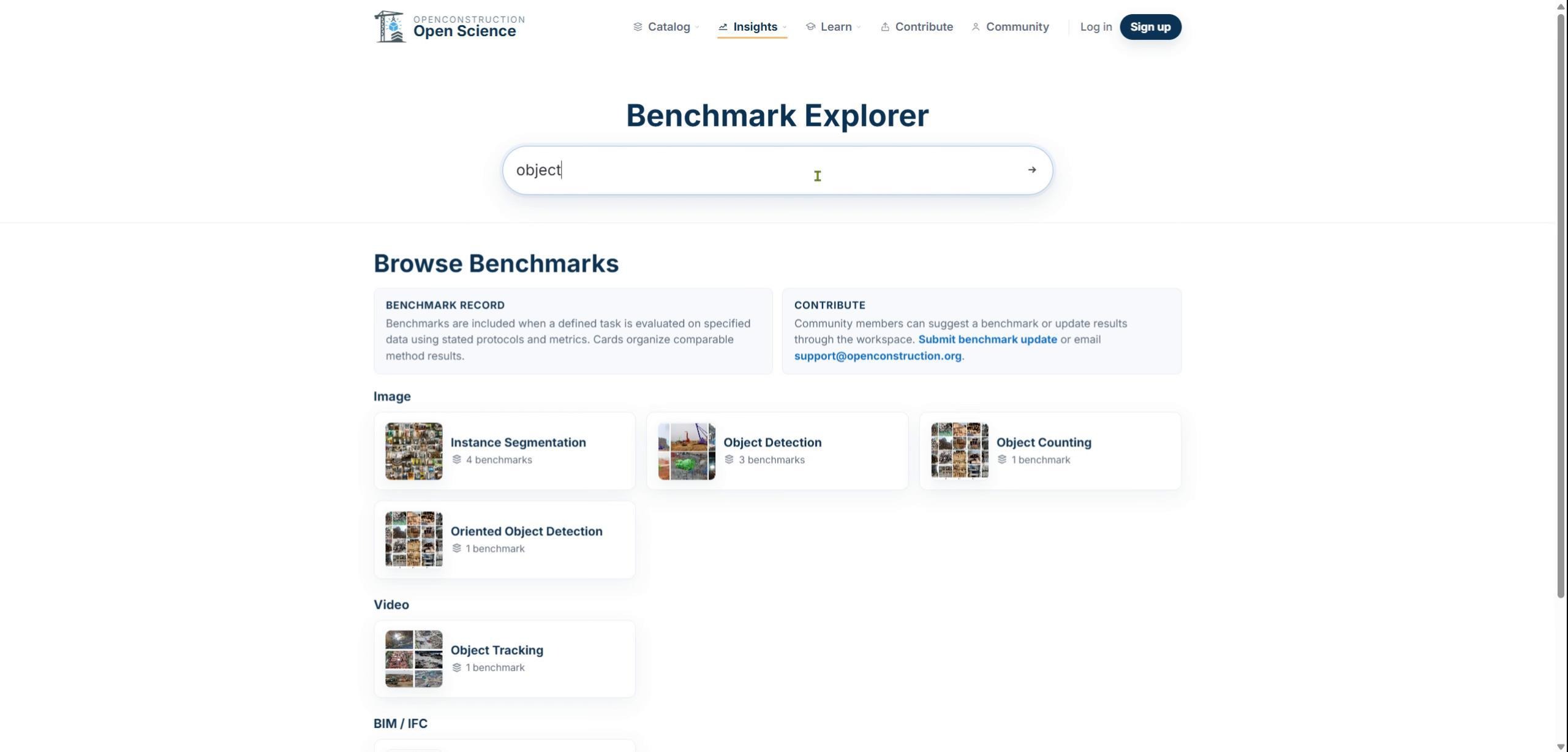Click the Community person icon
This screenshot has width=1568, height=752.
click(976, 27)
